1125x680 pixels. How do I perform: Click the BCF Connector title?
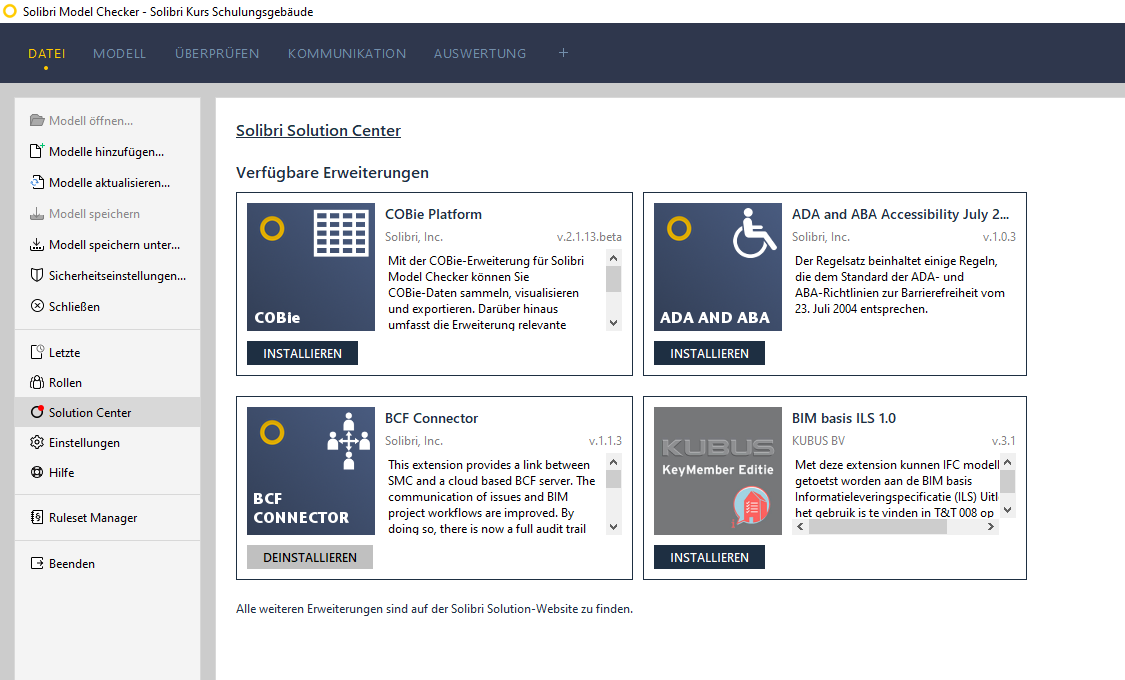click(x=431, y=418)
